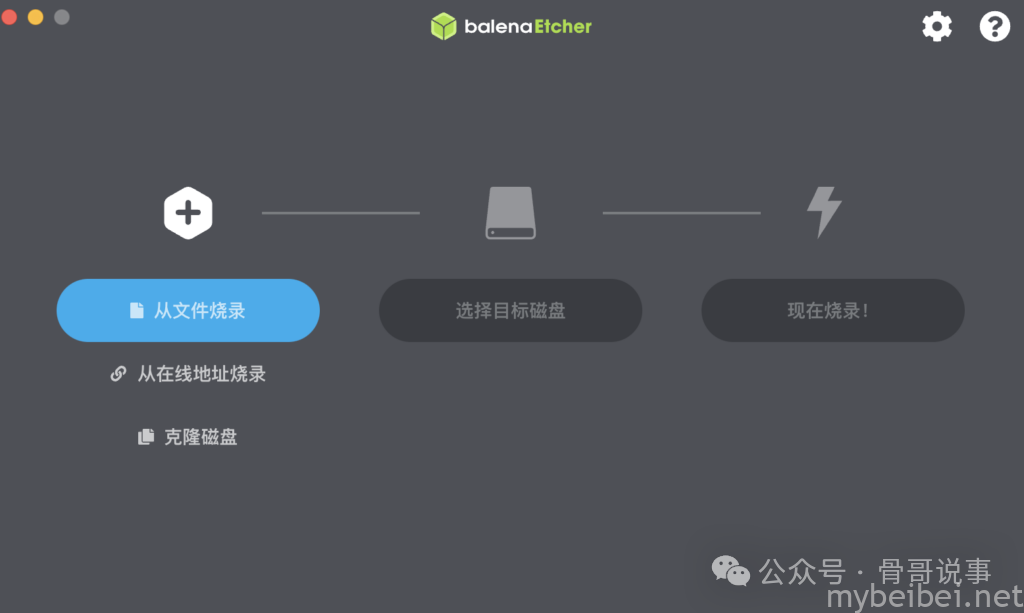Close the window with red button
The height and width of the screenshot is (613, 1024).
(x=9, y=17)
